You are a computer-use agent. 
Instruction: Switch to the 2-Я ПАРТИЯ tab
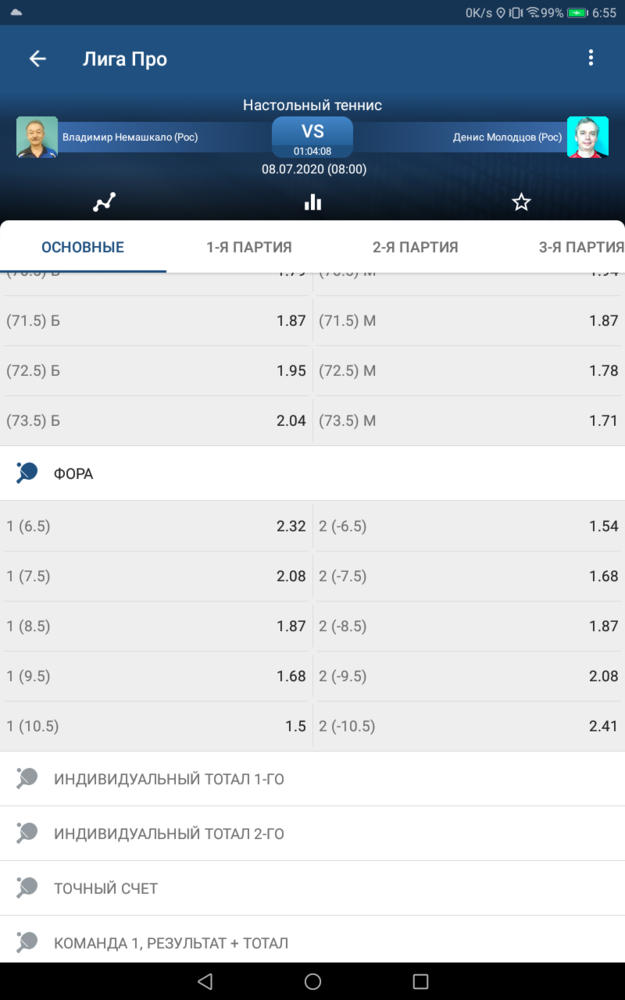coord(415,247)
